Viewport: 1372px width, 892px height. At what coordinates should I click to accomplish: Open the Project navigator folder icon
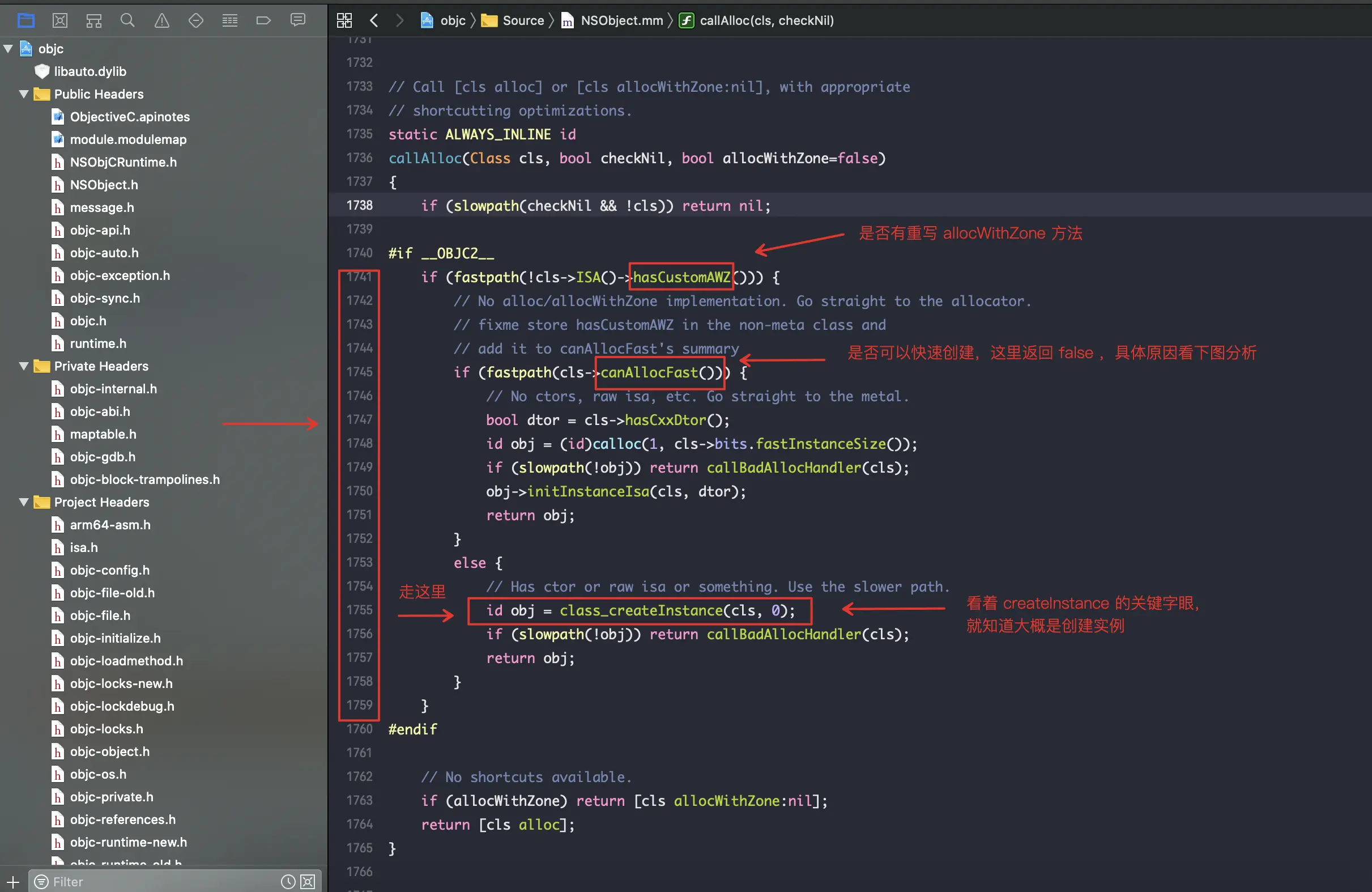pyautogui.click(x=26, y=21)
